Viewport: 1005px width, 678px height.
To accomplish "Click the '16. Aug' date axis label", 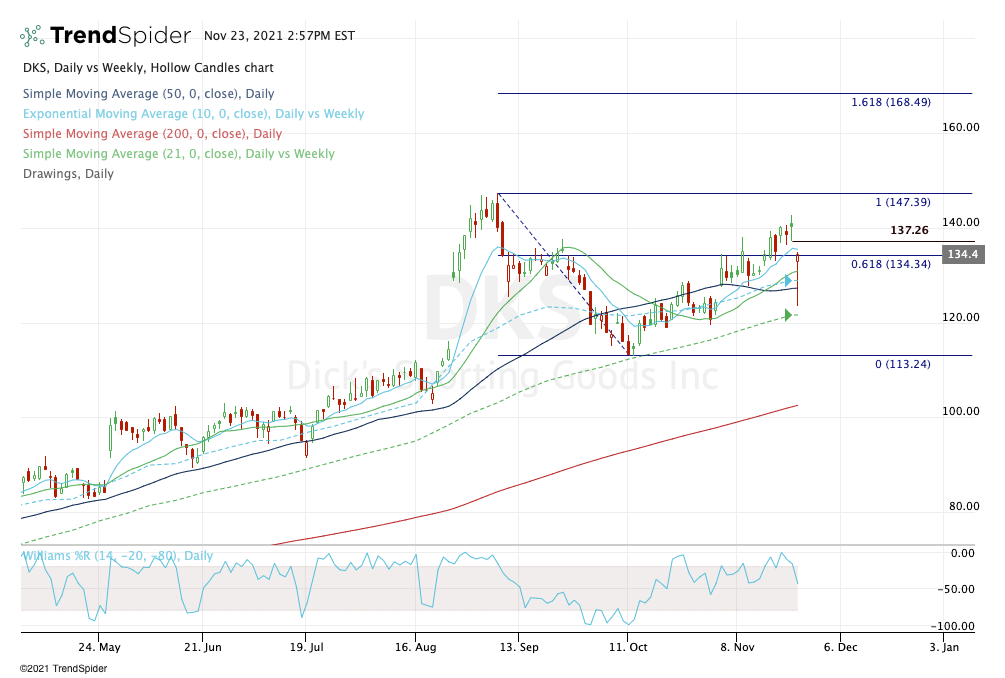I will coord(415,647).
